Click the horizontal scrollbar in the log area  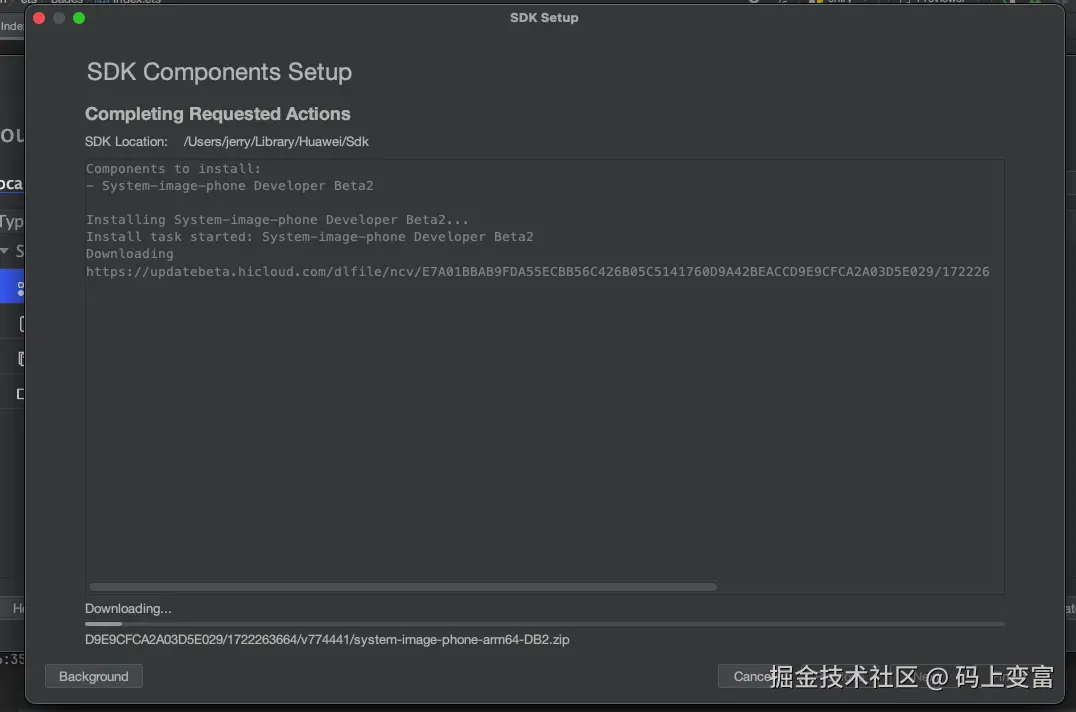403,586
